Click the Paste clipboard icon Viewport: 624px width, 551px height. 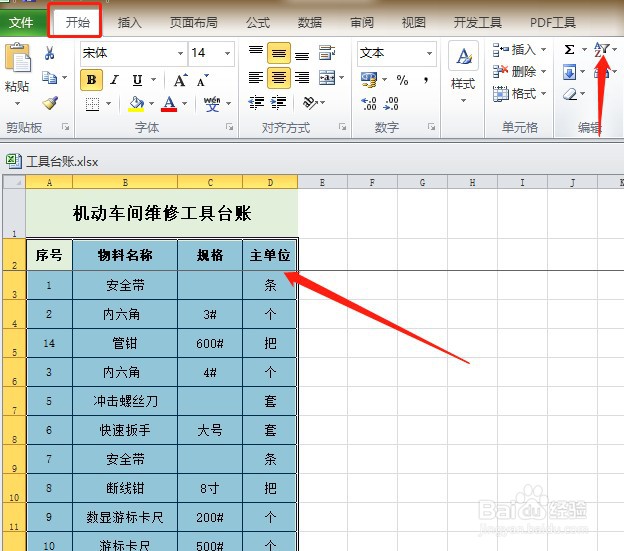click(x=17, y=57)
